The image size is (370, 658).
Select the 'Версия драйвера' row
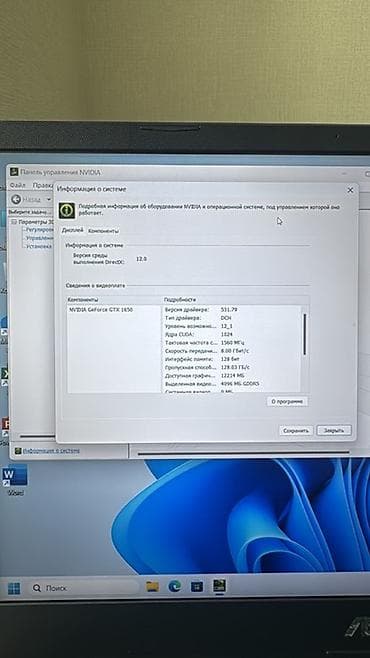coord(232,310)
